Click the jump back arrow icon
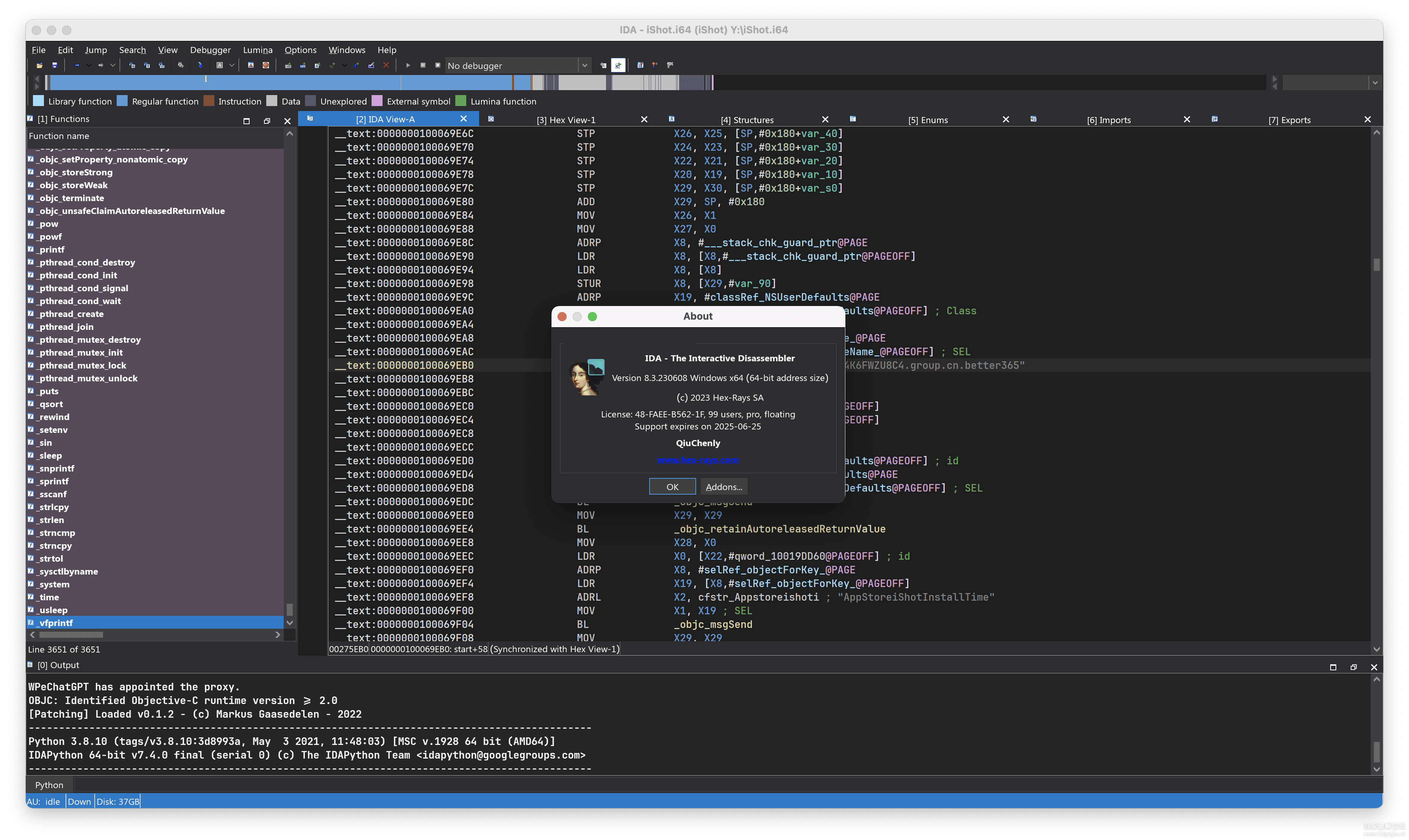1409x840 pixels. pos(77,66)
